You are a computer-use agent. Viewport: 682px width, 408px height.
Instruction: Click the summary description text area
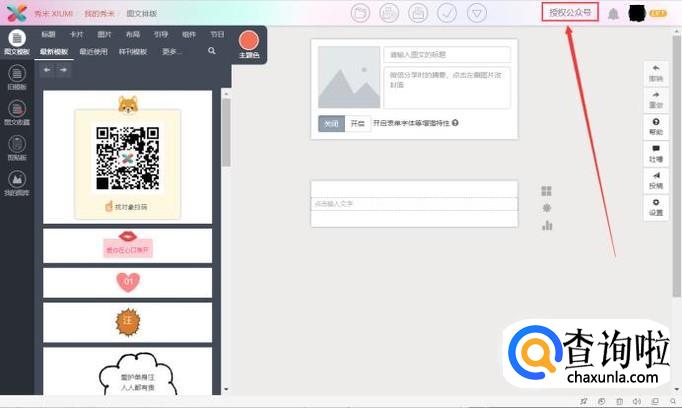447,87
